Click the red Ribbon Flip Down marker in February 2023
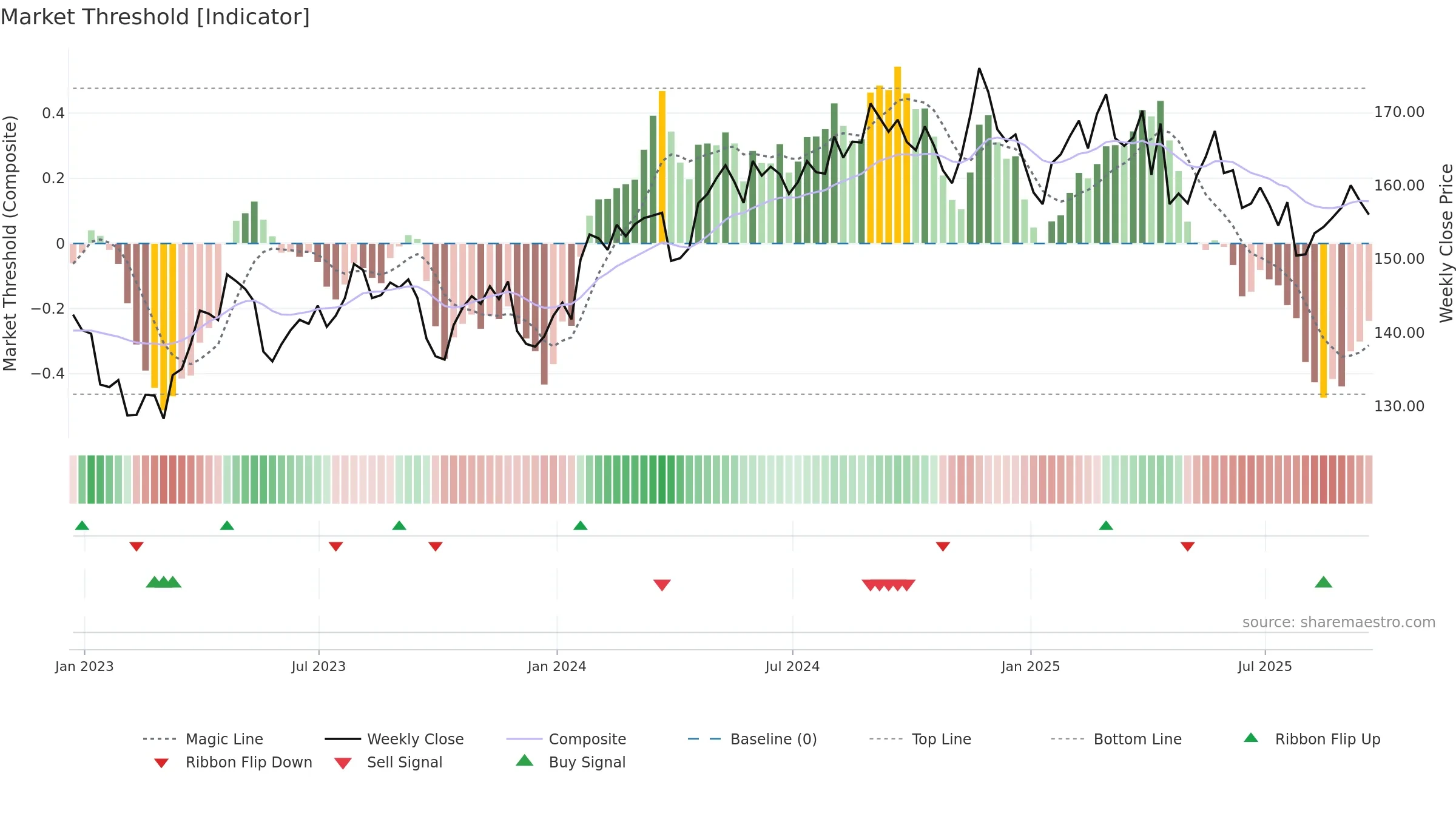Screen dimensions: 1456x819 (x=136, y=547)
